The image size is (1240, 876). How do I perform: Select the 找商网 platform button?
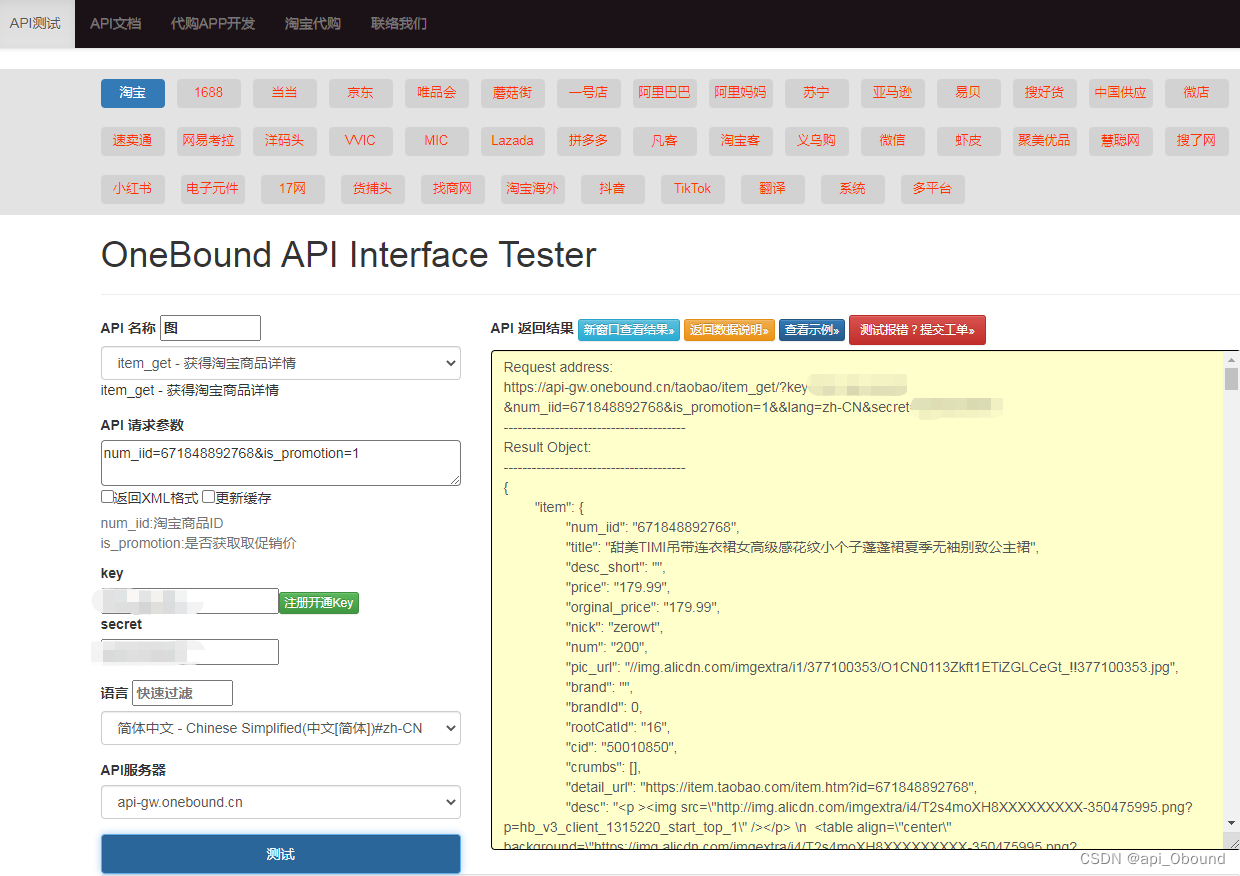pos(453,189)
